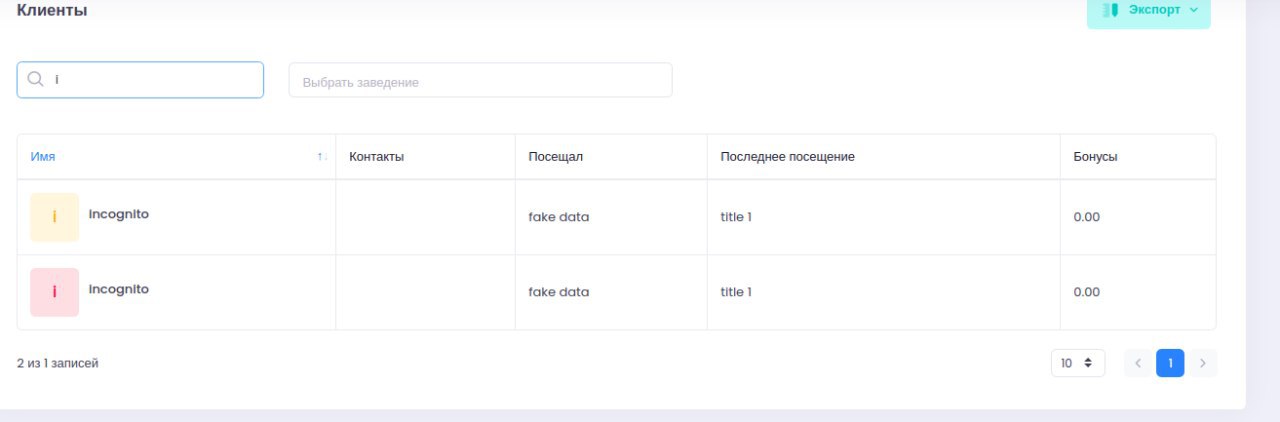Click the Контакты column header
Screen dimensions: 1280x422
click(x=376, y=157)
